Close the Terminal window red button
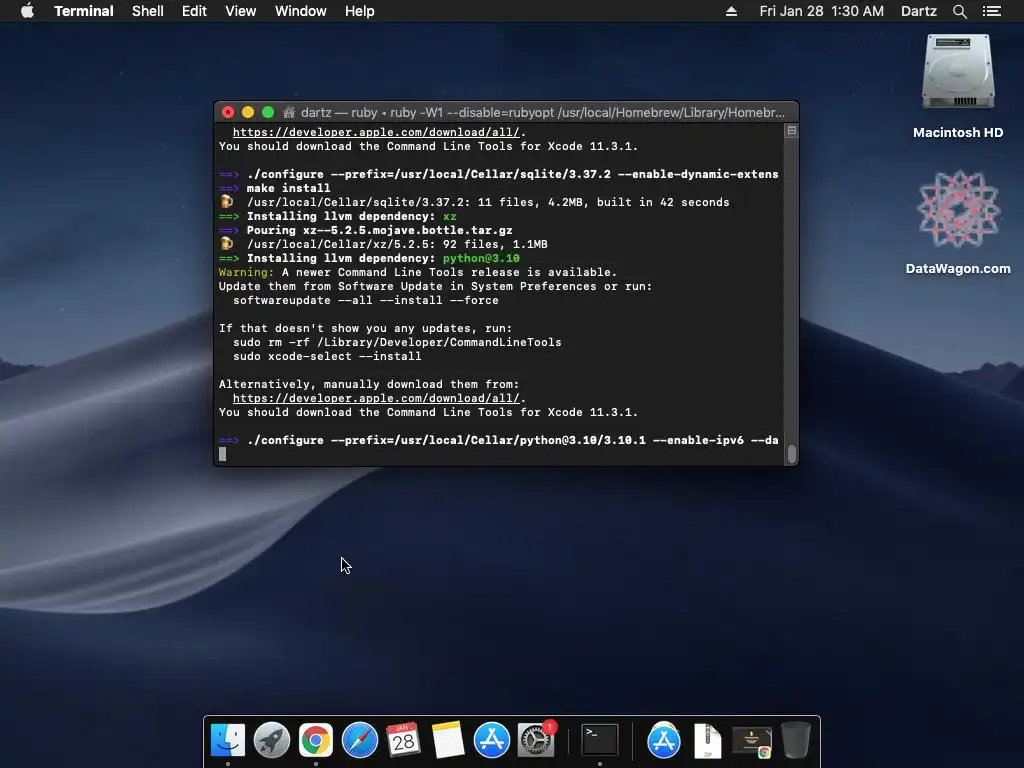Screen dimensions: 1024x768 (x=228, y=112)
